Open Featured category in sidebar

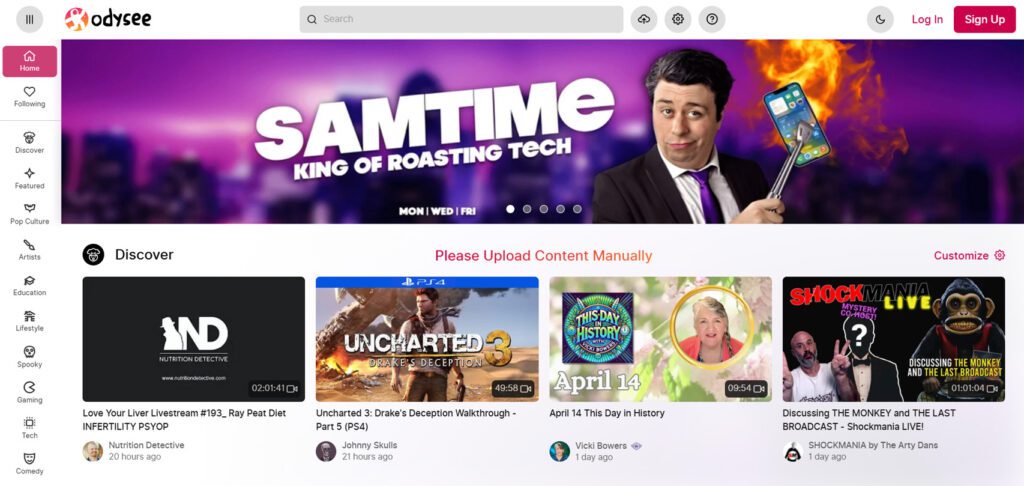[x=29, y=179]
